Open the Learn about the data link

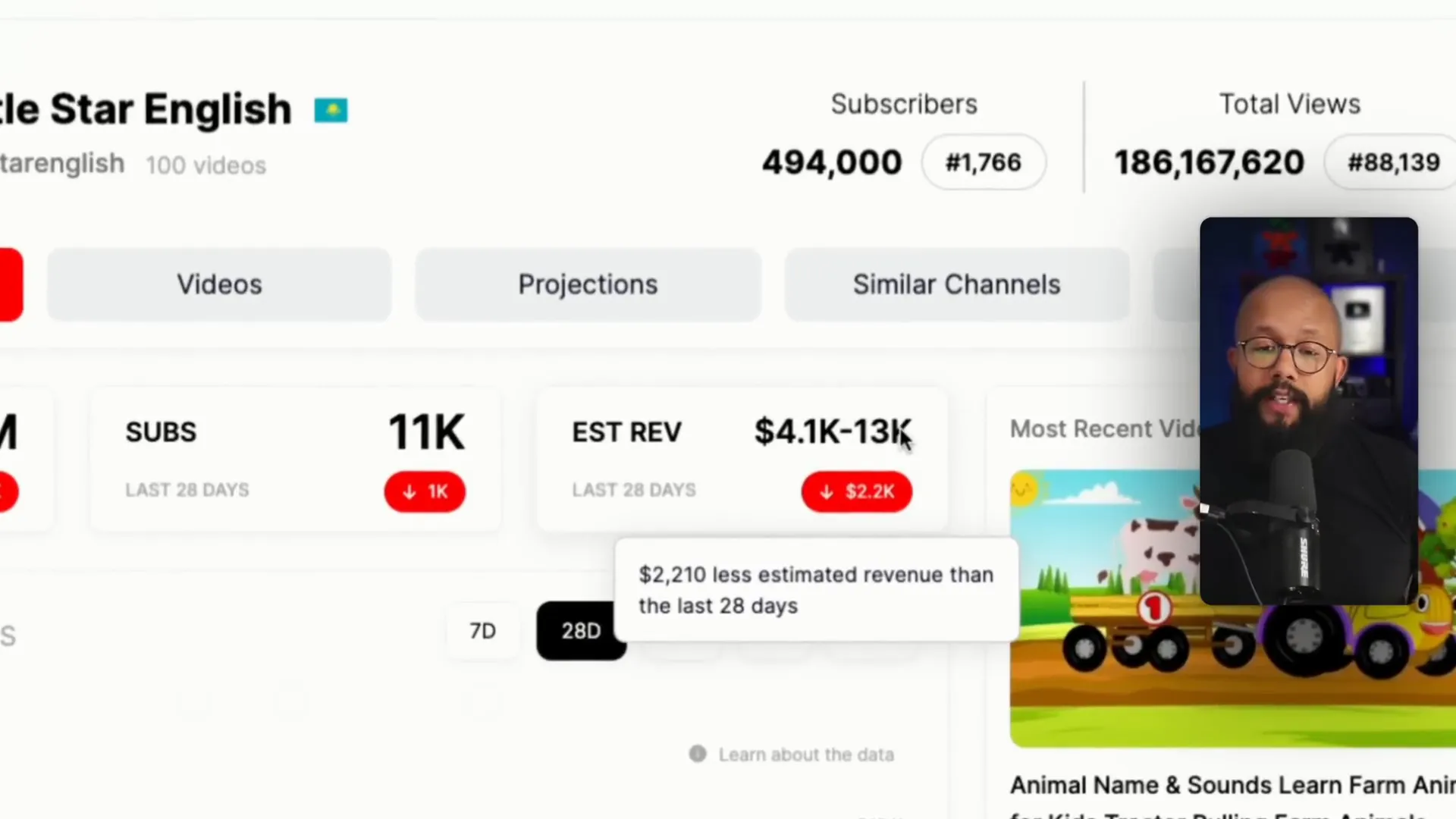(806, 755)
